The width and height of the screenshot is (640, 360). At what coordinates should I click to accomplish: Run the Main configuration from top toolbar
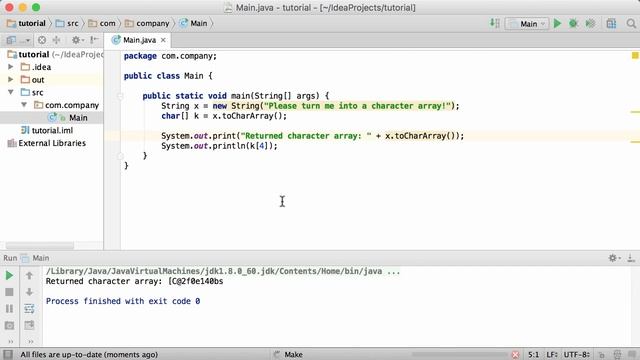pos(557,24)
